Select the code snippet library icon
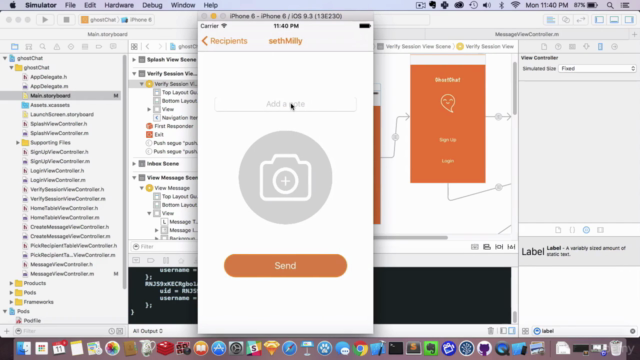Viewport: 640px width, 360px height. pos(572,230)
